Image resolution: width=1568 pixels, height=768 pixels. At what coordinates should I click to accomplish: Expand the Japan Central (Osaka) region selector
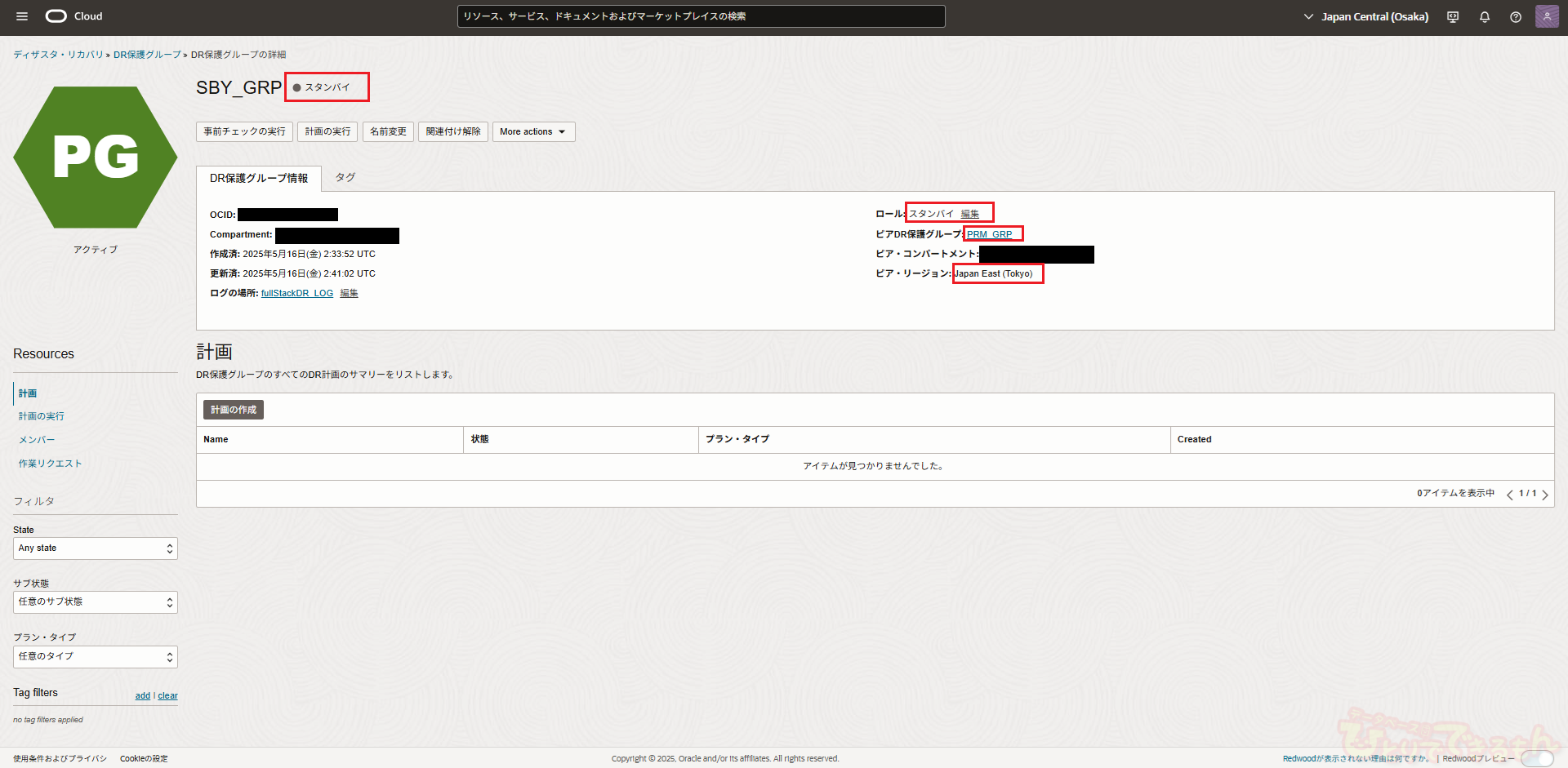(x=1366, y=16)
